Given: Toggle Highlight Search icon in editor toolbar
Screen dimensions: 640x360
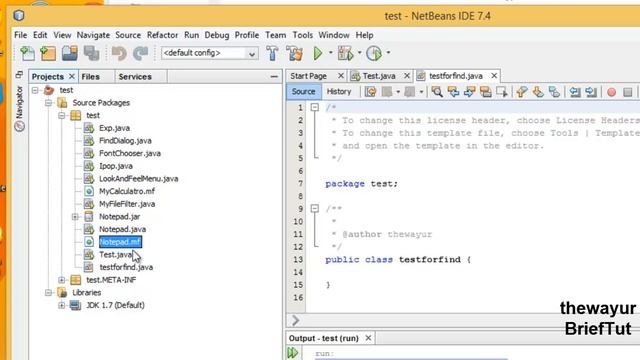Looking at the screenshot, I should point(486,91).
